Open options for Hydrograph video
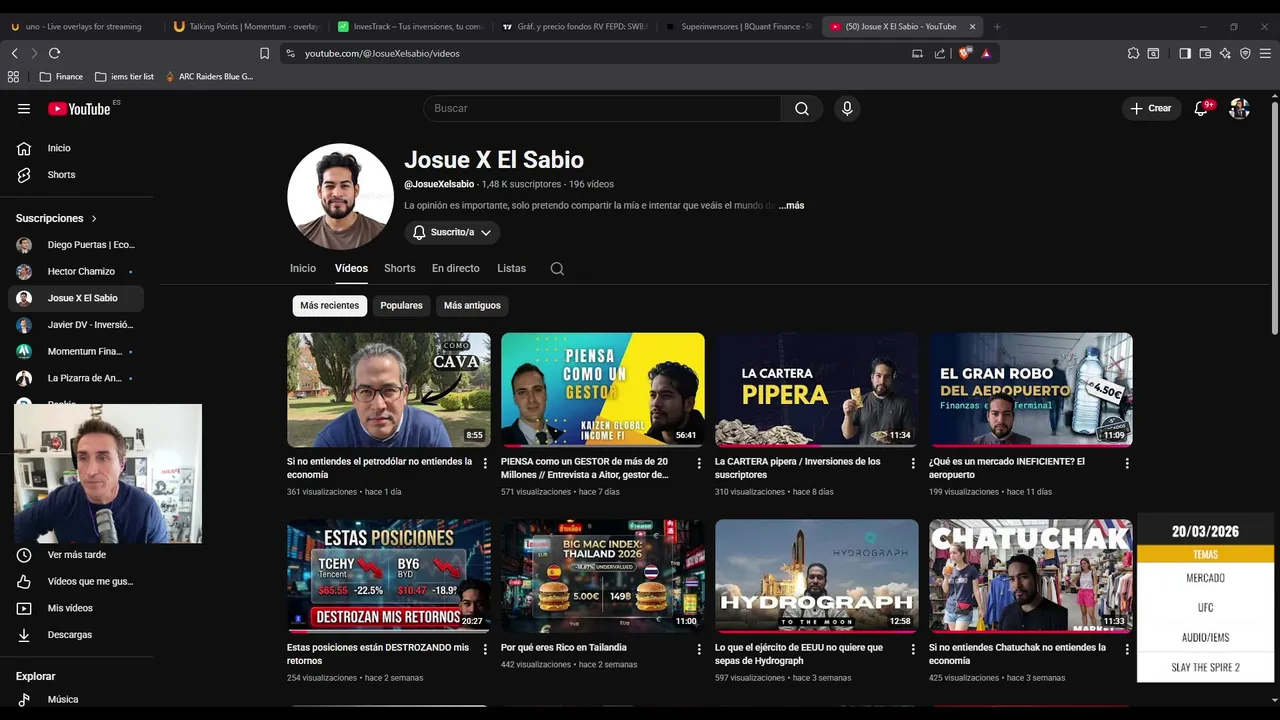Image resolution: width=1280 pixels, height=720 pixels. click(x=913, y=649)
